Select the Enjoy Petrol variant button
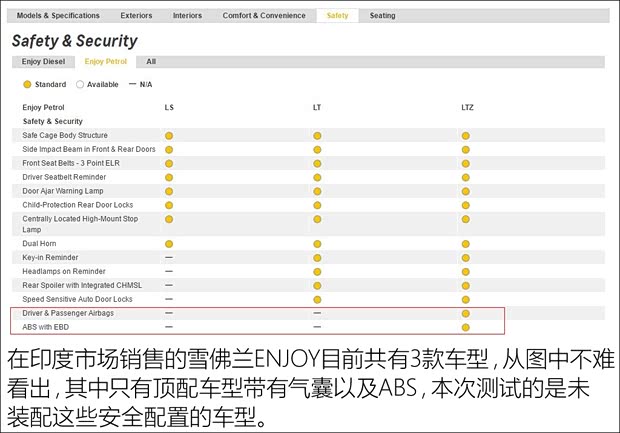Viewport: 620px width, 433px height. click(106, 61)
